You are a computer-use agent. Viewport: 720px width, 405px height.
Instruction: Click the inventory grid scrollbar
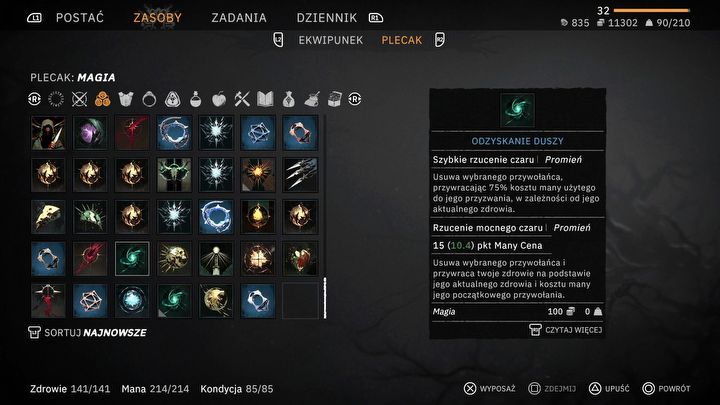click(x=325, y=298)
